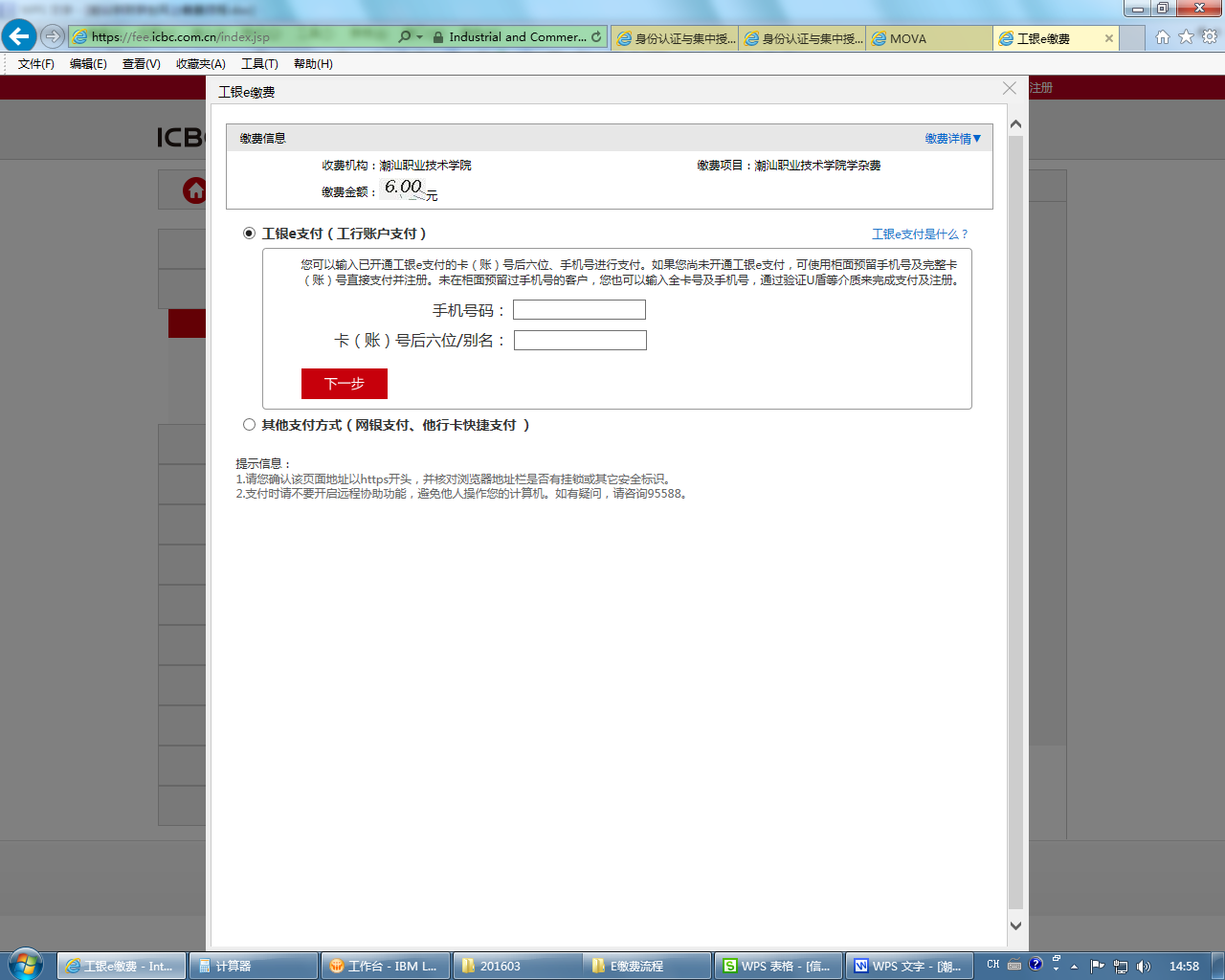The width and height of the screenshot is (1225, 980).
Task: Open the browser Tools gear icon
Action: point(1210,36)
